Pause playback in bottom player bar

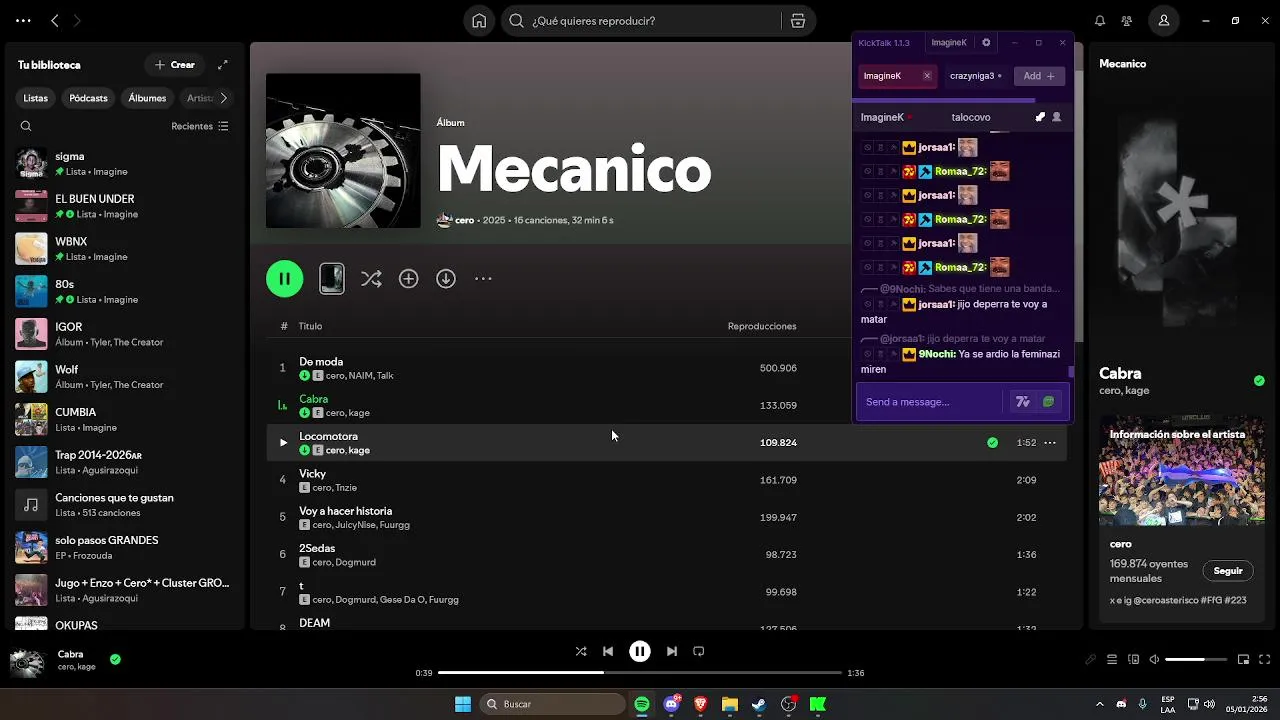(x=640, y=651)
